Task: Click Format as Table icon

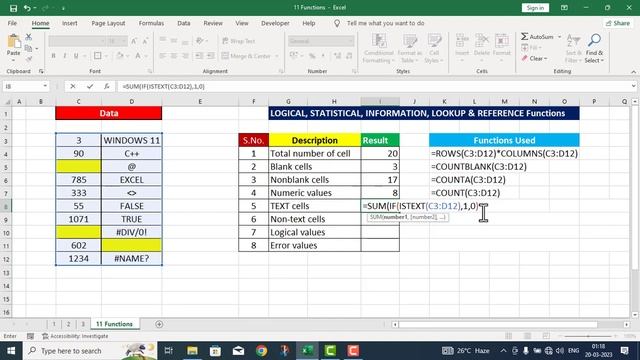Action: click(x=409, y=41)
